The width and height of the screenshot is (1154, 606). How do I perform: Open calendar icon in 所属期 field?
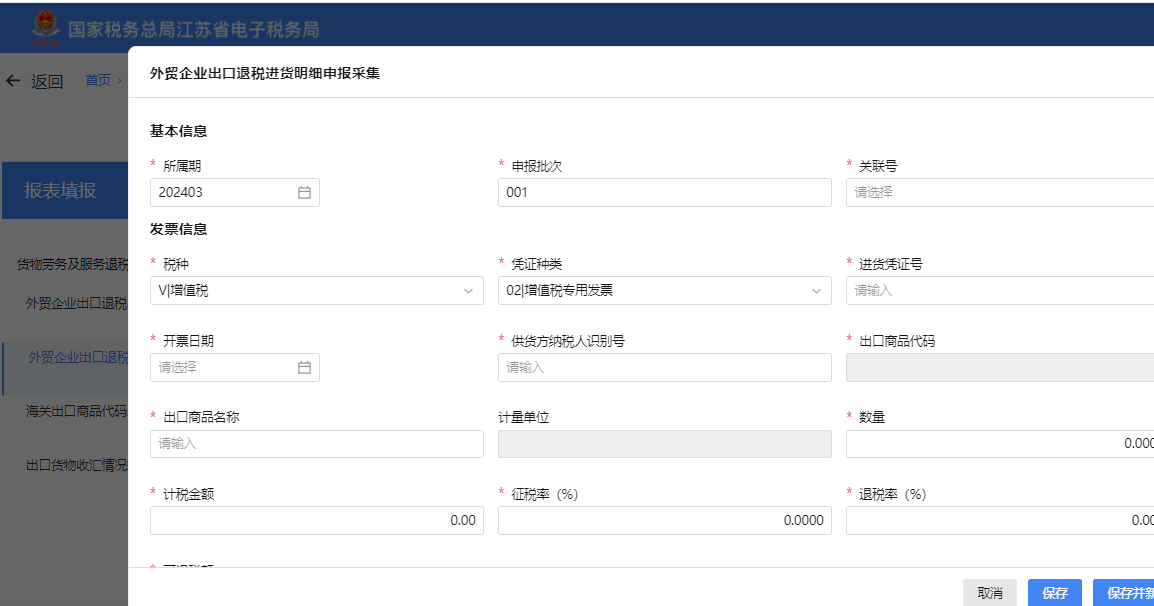pyautogui.click(x=304, y=193)
